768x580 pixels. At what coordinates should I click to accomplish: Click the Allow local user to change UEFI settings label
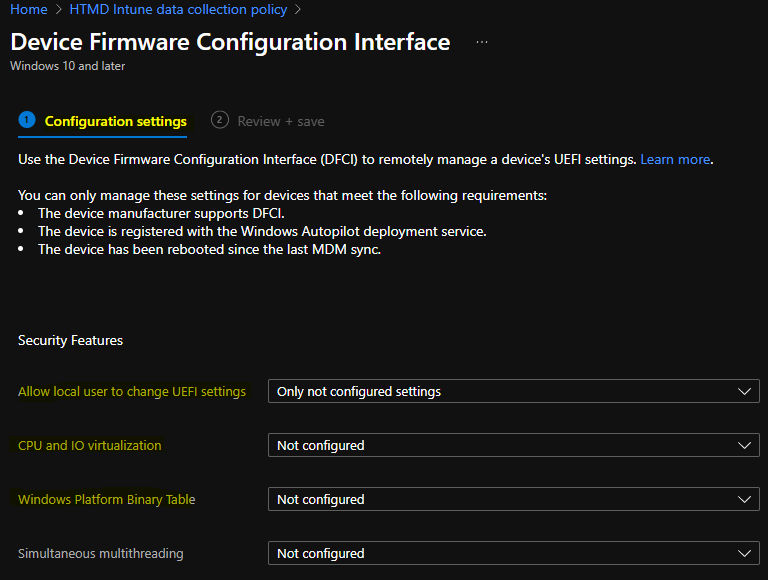point(132,391)
